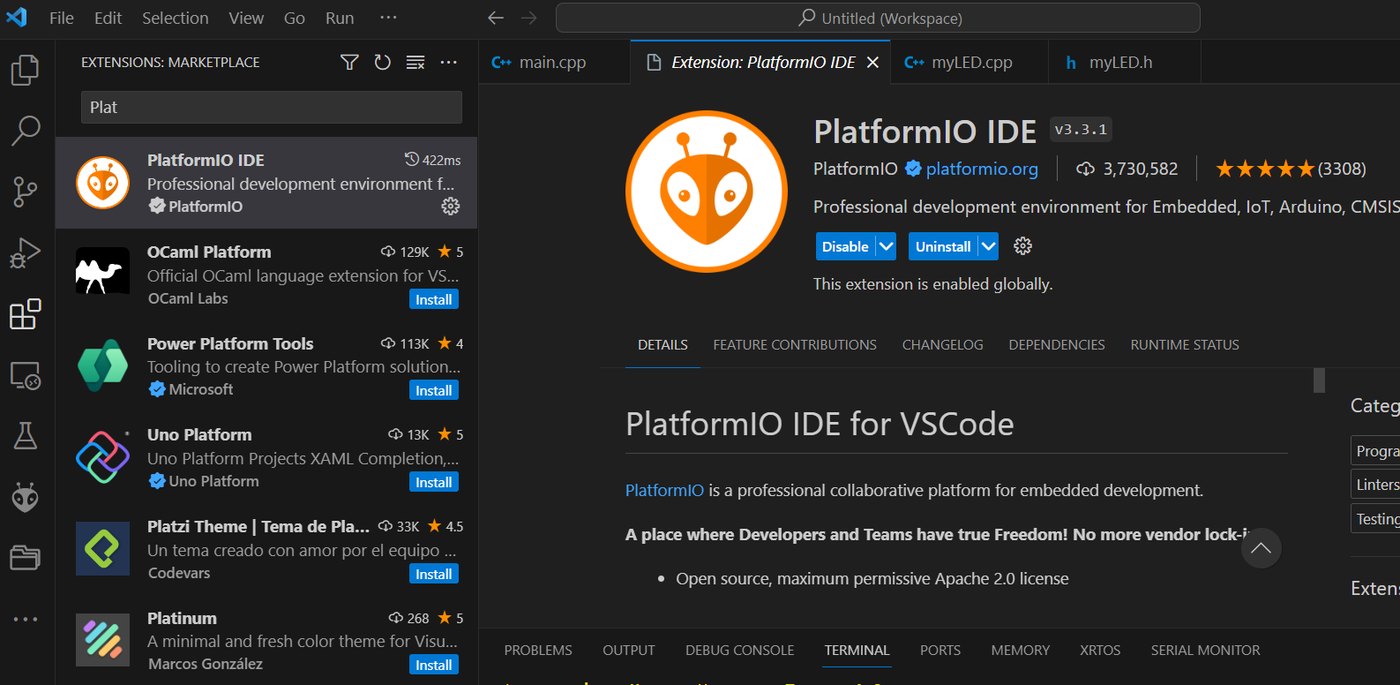The height and width of the screenshot is (685, 1400).
Task: Open the Run and Debug view
Action: (x=25, y=253)
